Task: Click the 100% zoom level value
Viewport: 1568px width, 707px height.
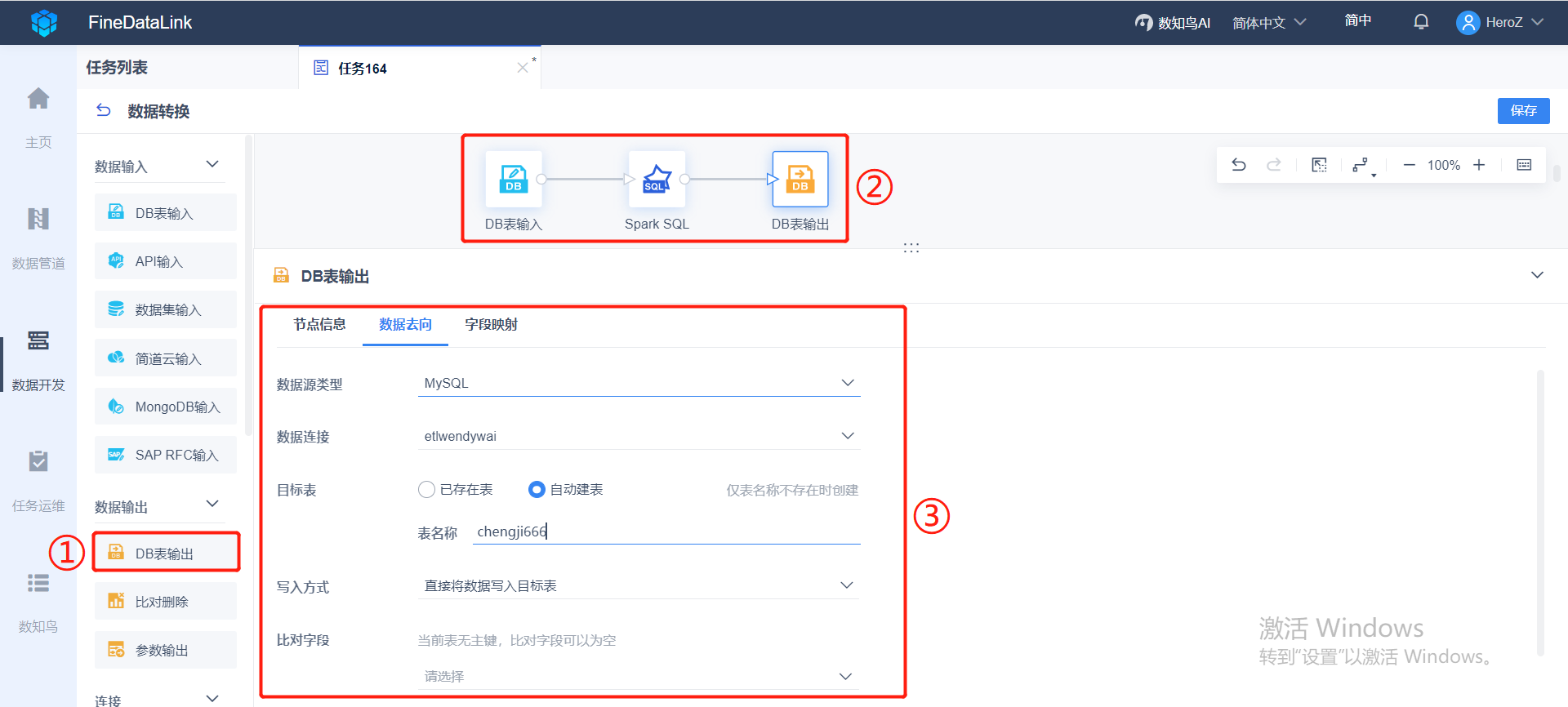Action: (x=1444, y=165)
